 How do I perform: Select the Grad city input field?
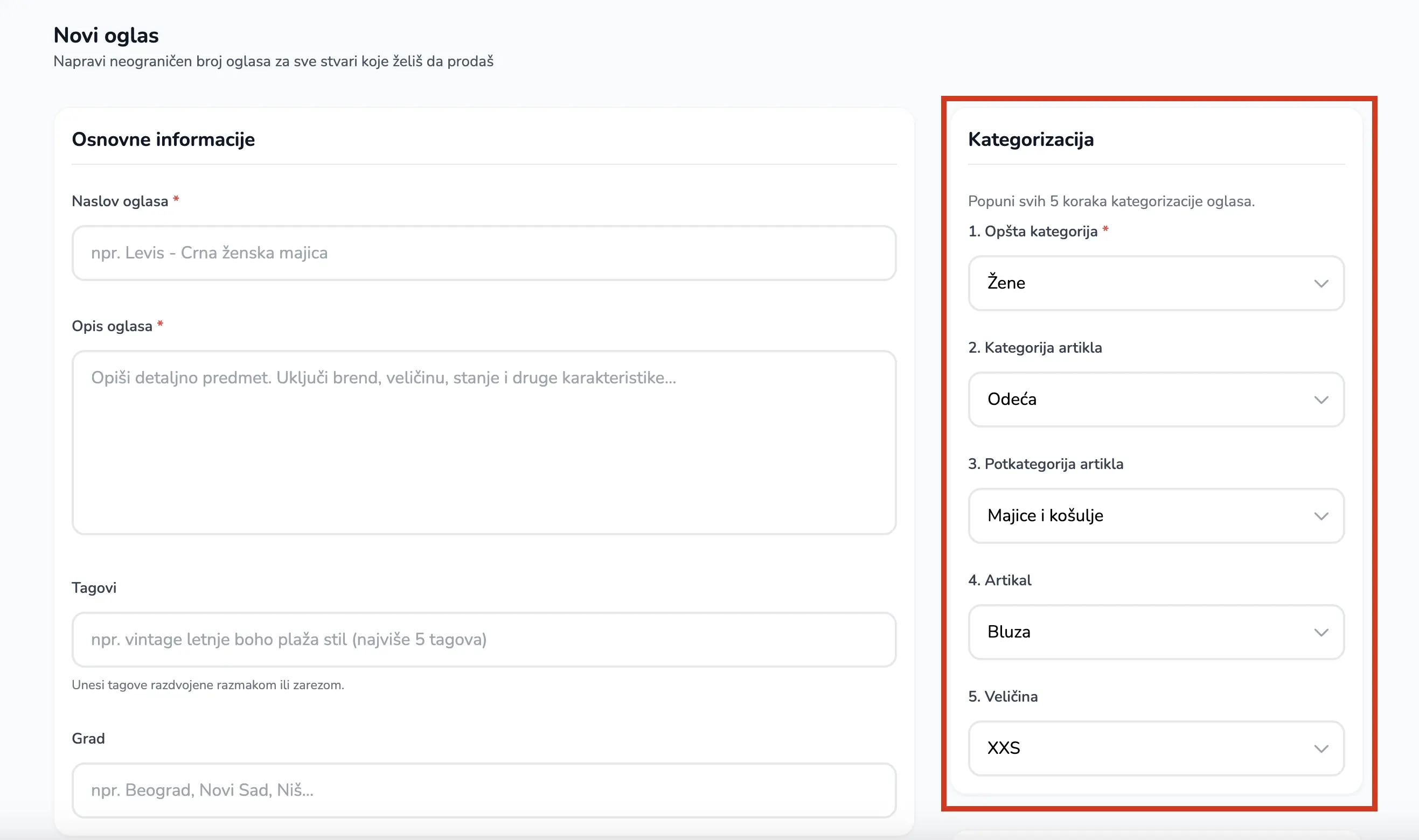tap(484, 790)
